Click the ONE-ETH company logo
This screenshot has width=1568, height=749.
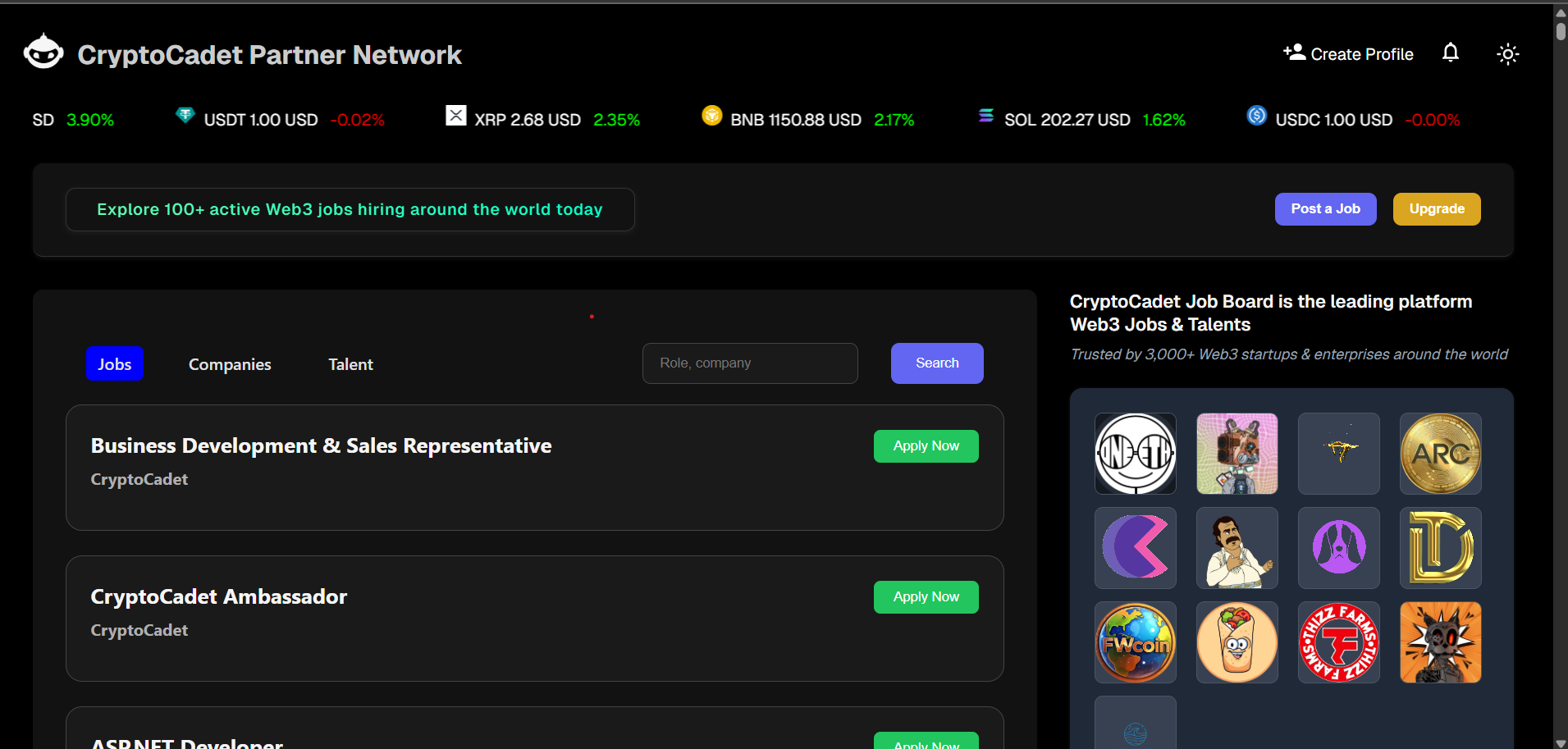1135,454
